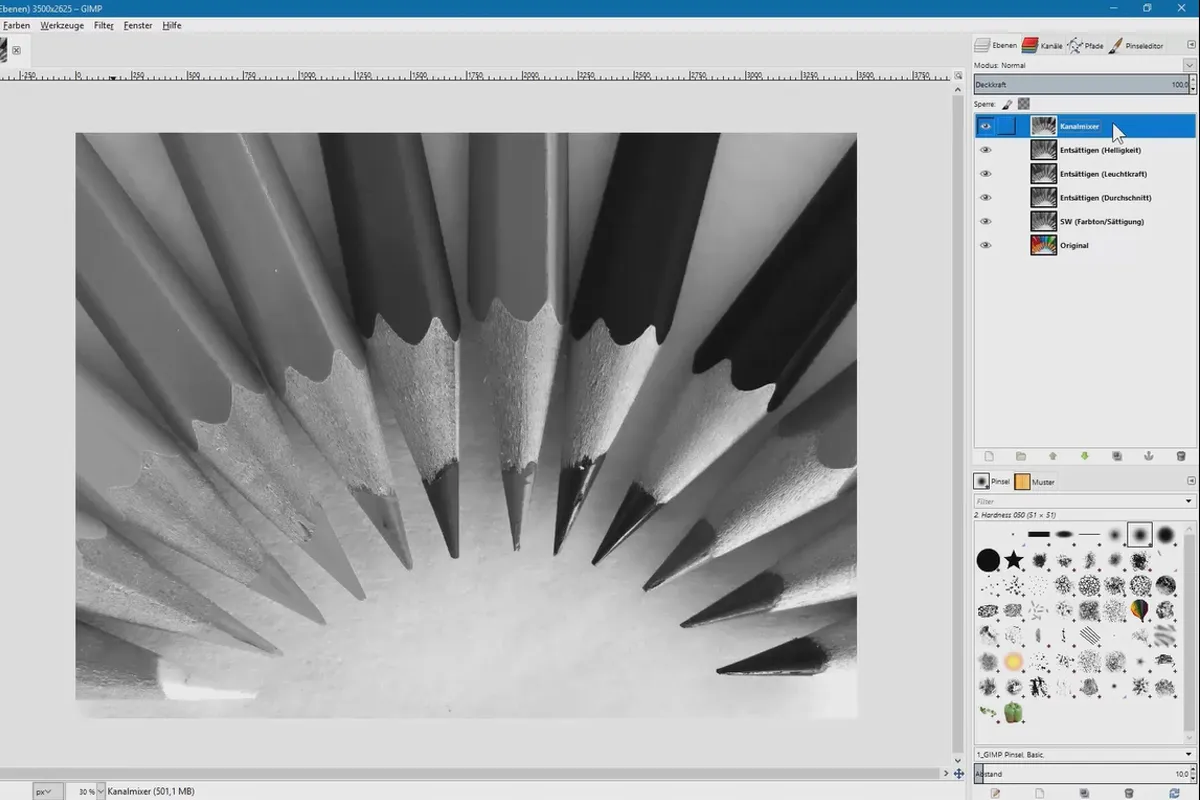Choose the yellow glowing sparks brush
1200x800 pixels.
coord(1013,661)
